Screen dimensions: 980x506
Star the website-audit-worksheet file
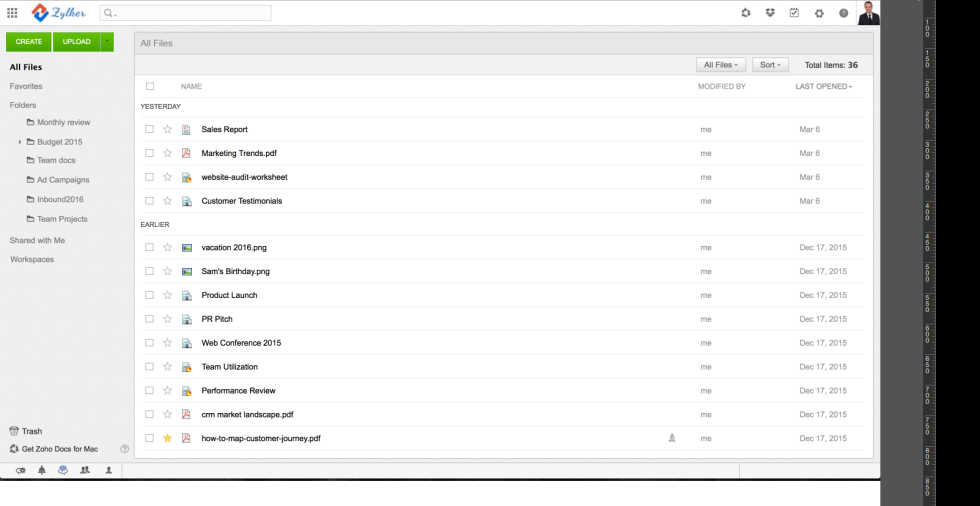pyautogui.click(x=168, y=177)
